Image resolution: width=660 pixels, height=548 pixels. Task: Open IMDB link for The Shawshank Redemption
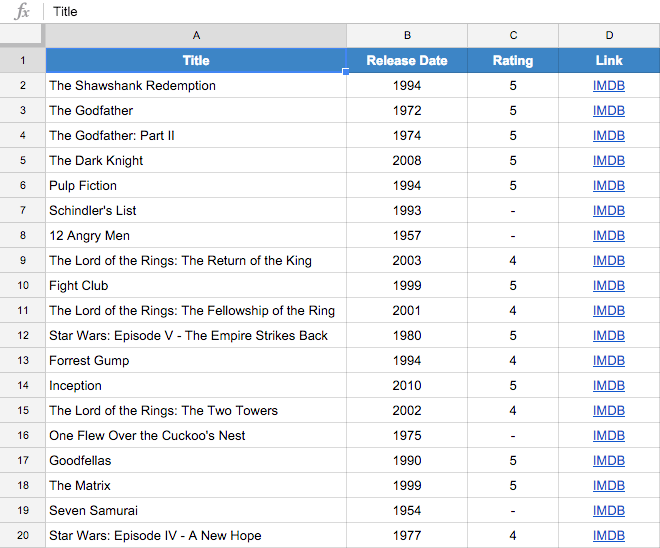[609, 86]
